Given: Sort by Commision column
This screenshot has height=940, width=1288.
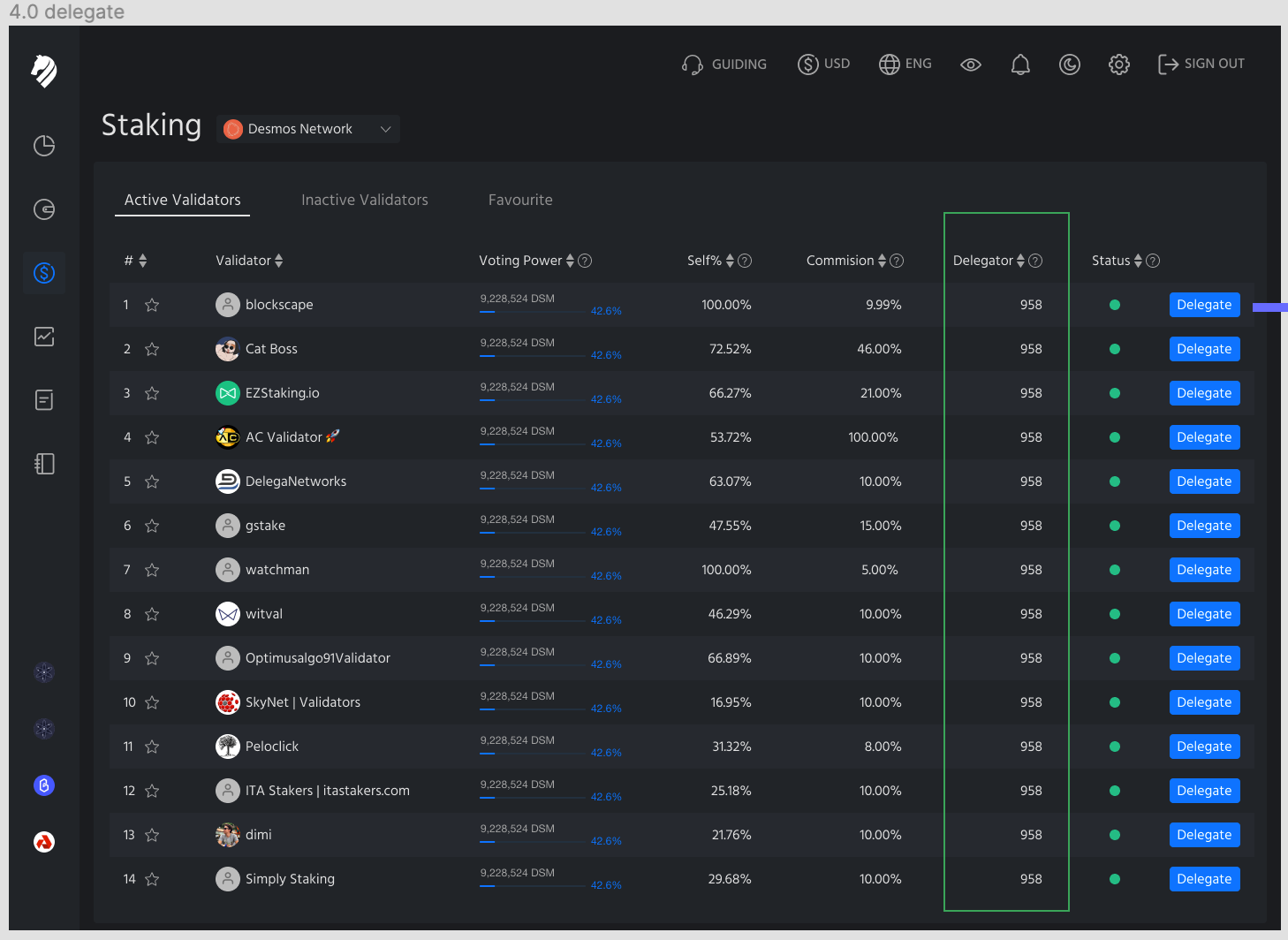Looking at the screenshot, I should click(882, 261).
